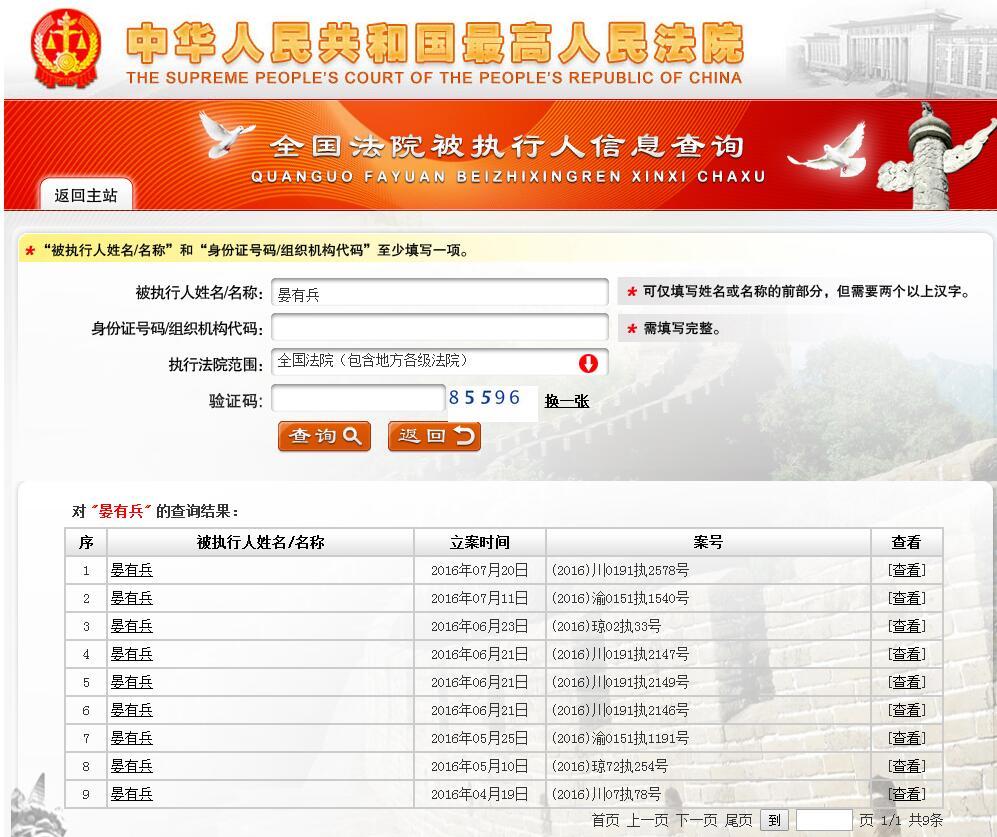Click the 序 column header
The height and width of the screenshot is (837, 997).
pyautogui.click(x=86, y=542)
